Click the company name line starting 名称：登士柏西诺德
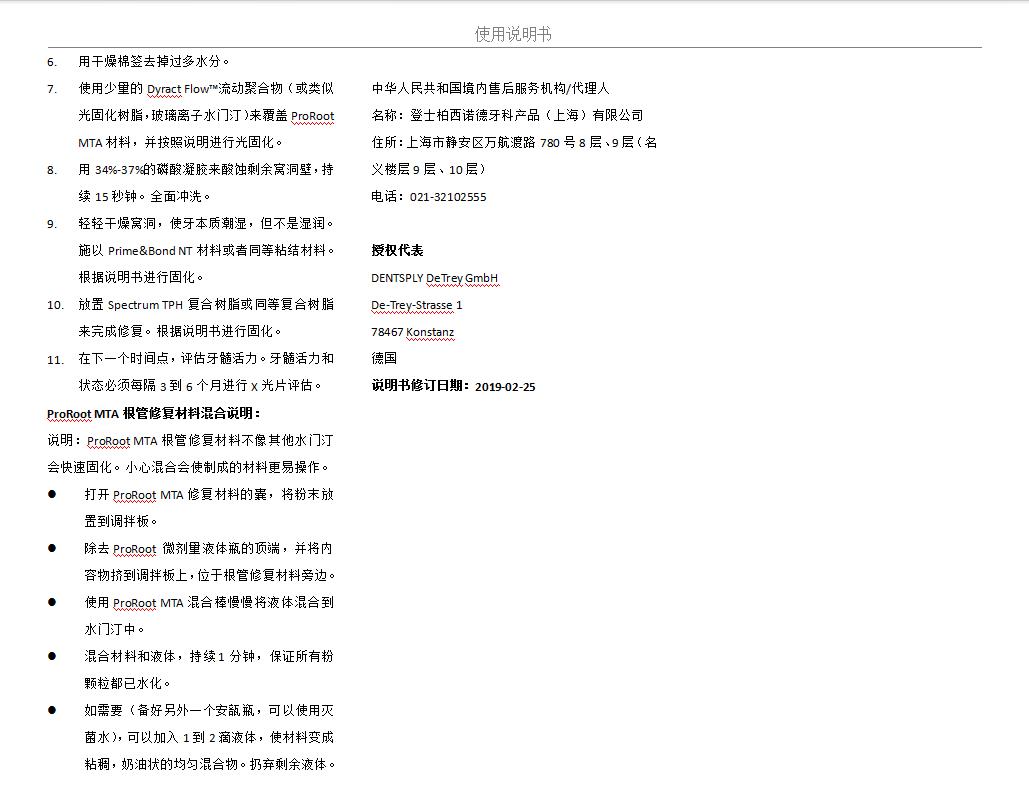The image size is (1029, 785). [507, 116]
